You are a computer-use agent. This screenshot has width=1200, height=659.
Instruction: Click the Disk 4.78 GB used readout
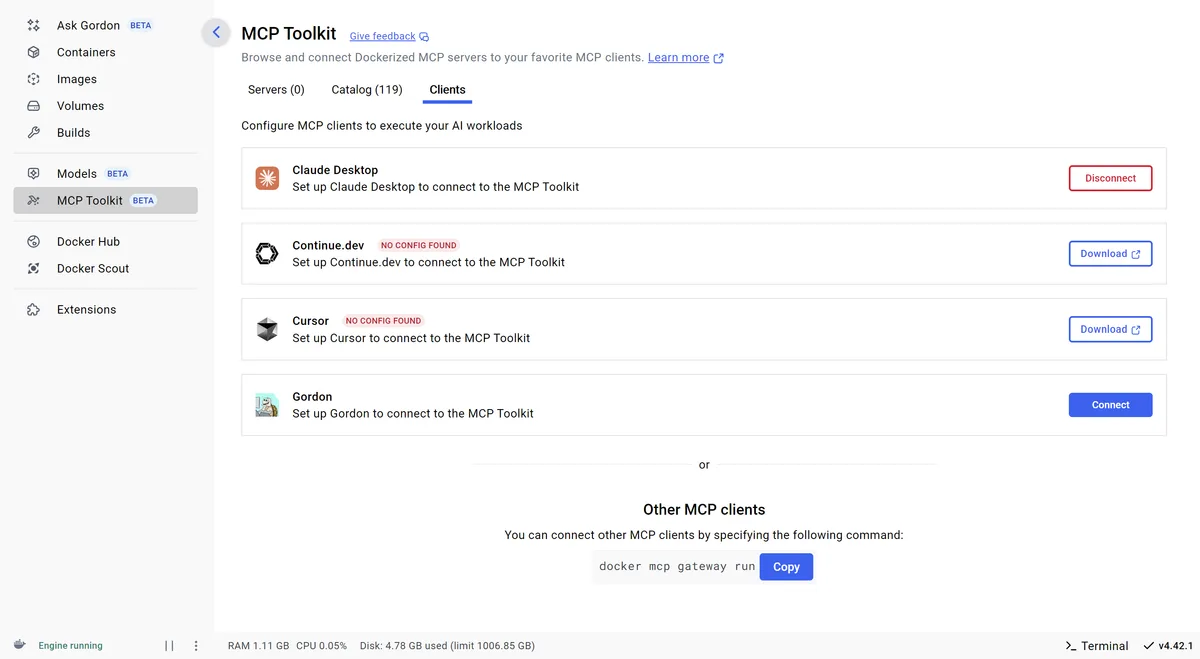446,646
